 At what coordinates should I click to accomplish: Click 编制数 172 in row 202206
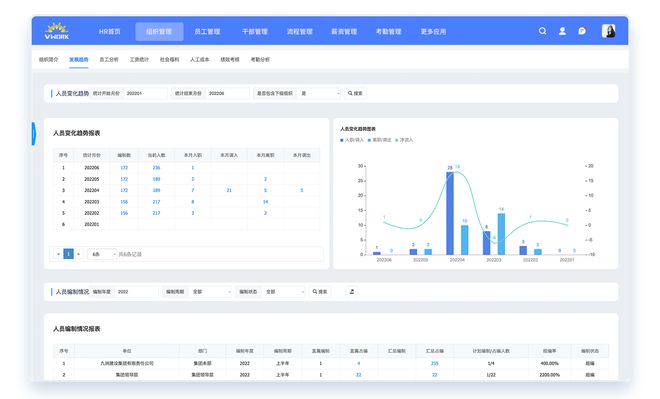(124, 168)
